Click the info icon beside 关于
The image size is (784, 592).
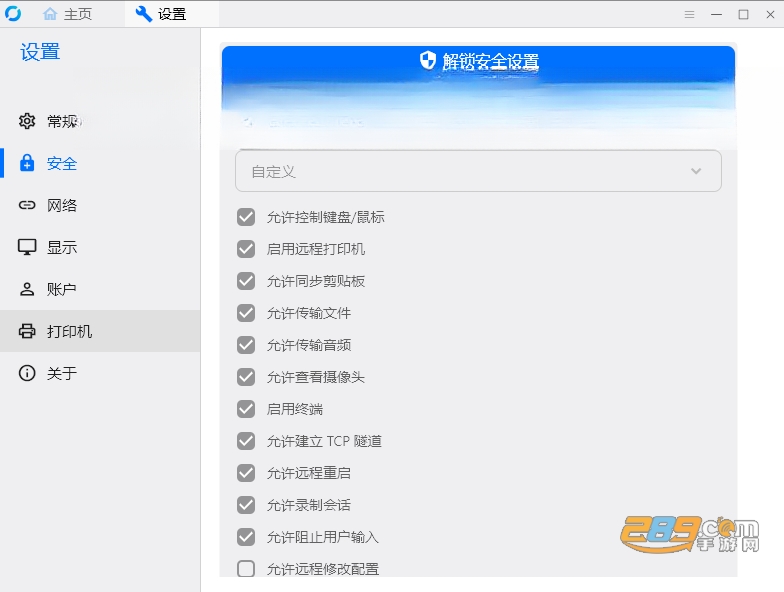click(x=27, y=373)
